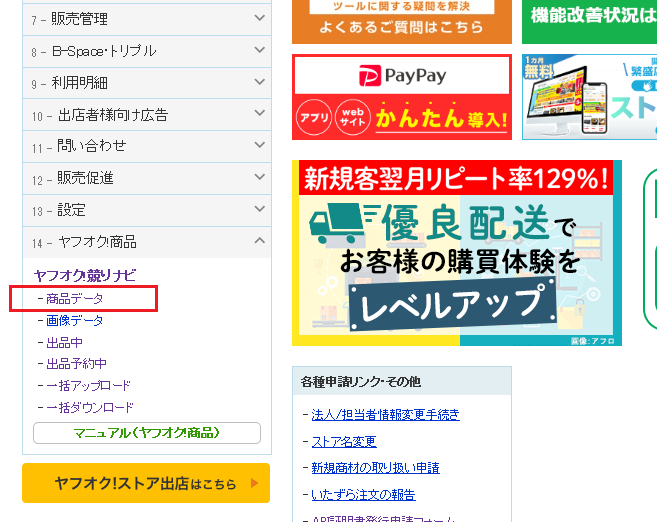Go to 出品予約中 listings
Image resolution: width=657 pixels, height=522 pixels.
coord(76,364)
